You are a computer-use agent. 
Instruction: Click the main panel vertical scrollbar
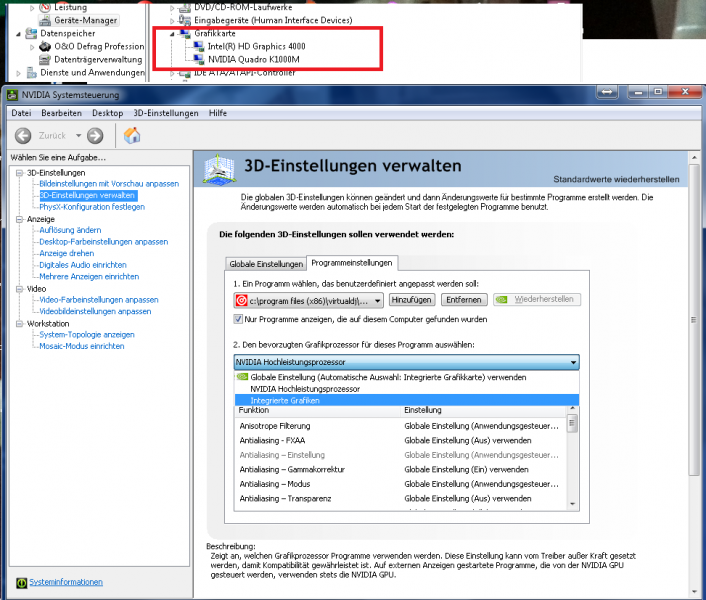(x=694, y=320)
